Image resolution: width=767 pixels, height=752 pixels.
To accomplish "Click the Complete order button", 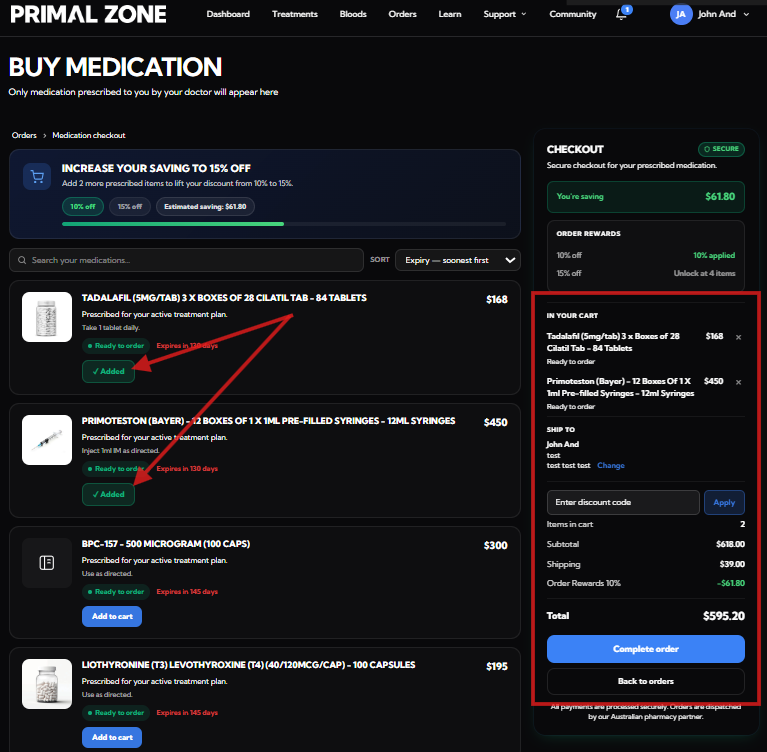I will 646,649.
